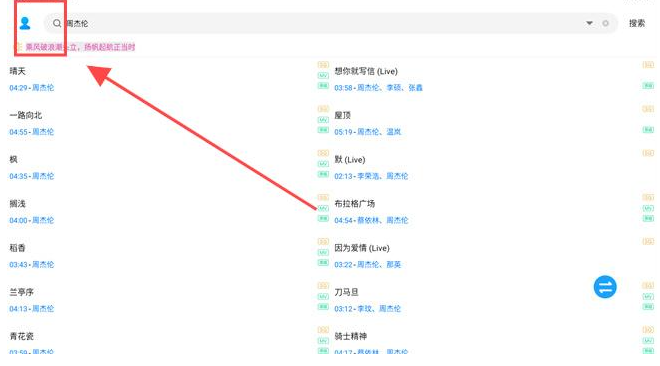This screenshot has height=366, width=660.
Task: Play the song 兰亭序
Action: 21,292
